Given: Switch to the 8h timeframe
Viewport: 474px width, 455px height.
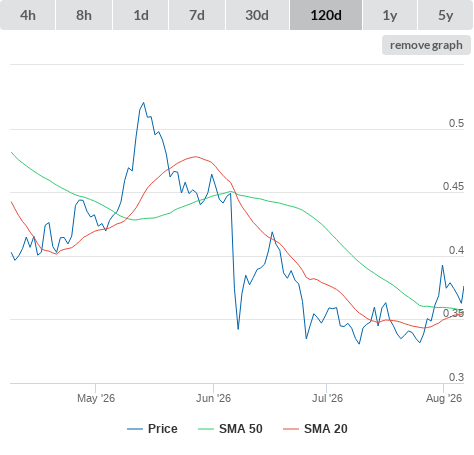Looking at the screenshot, I should (x=84, y=15).
